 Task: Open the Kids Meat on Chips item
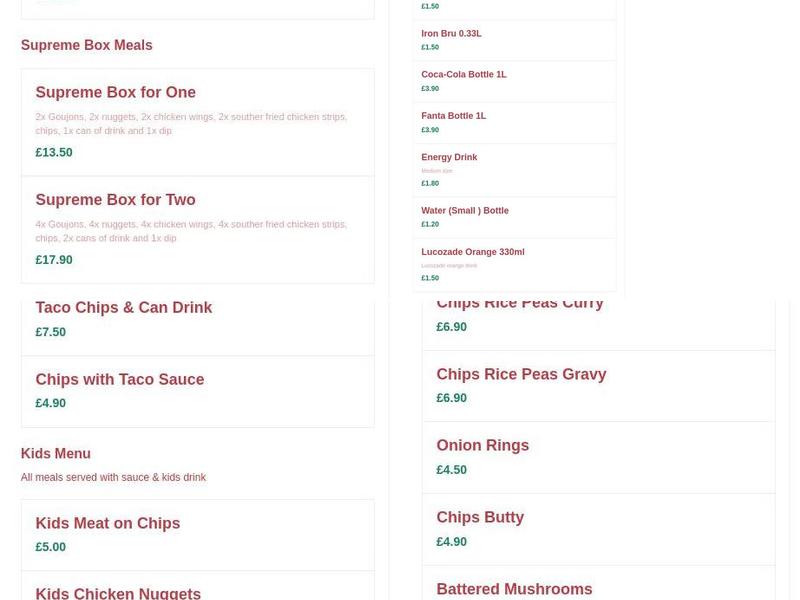[x=107, y=523]
